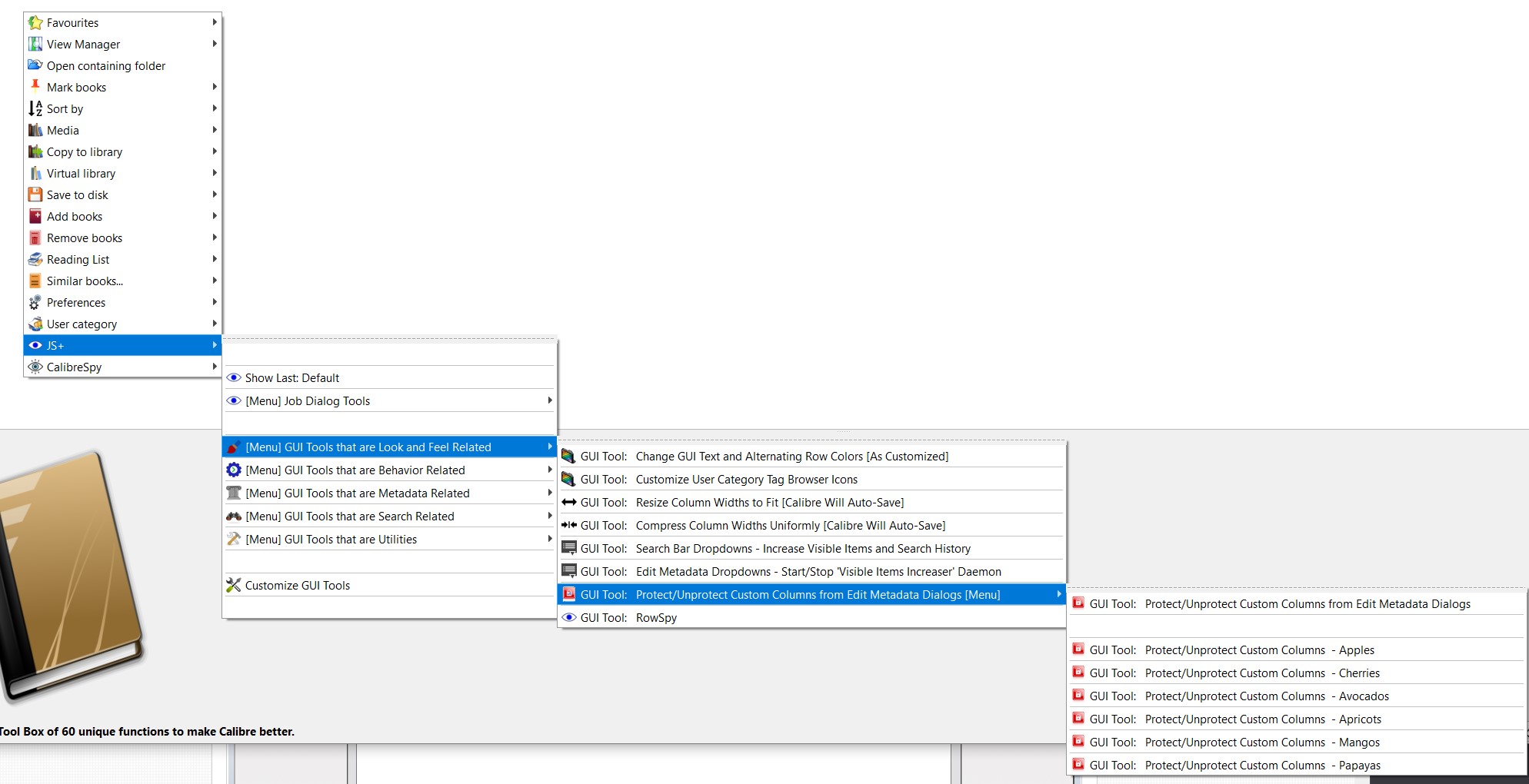The image size is (1529, 784).
Task: Click the RowSpy eye icon
Action: coord(569,618)
